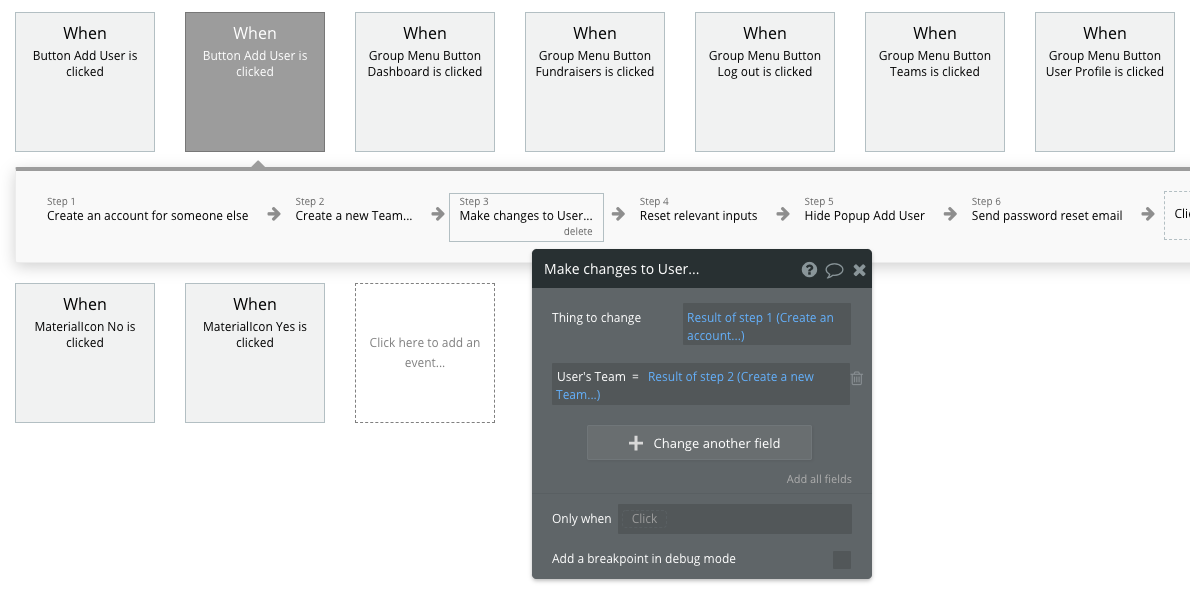Click here to add an event
This screenshot has width=1190, height=611.
coord(425,352)
